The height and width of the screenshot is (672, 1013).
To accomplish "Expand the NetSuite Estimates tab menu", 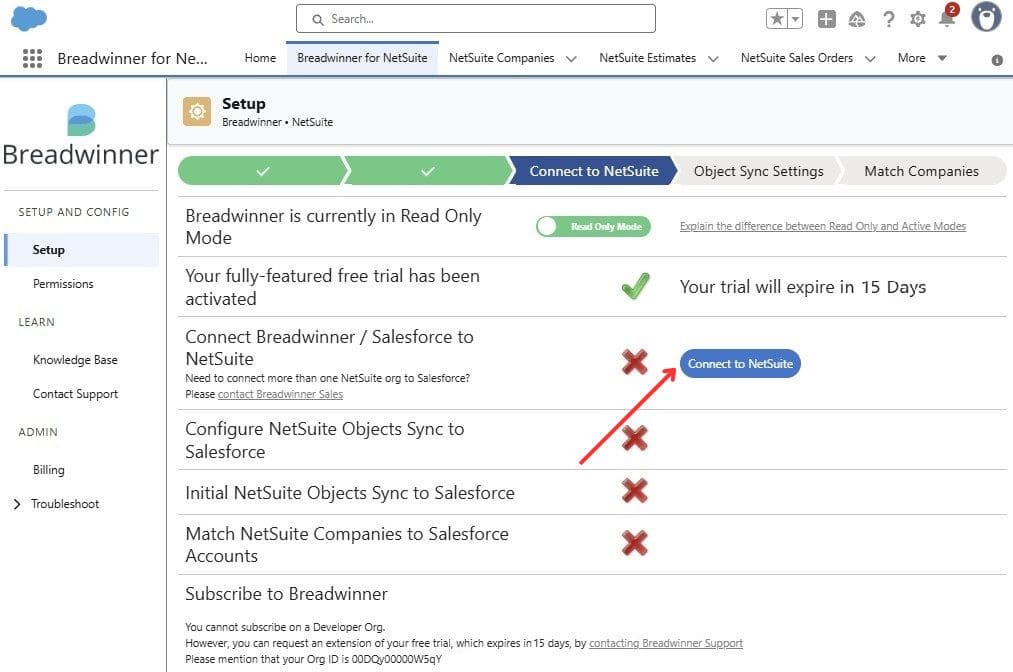I will click(713, 59).
